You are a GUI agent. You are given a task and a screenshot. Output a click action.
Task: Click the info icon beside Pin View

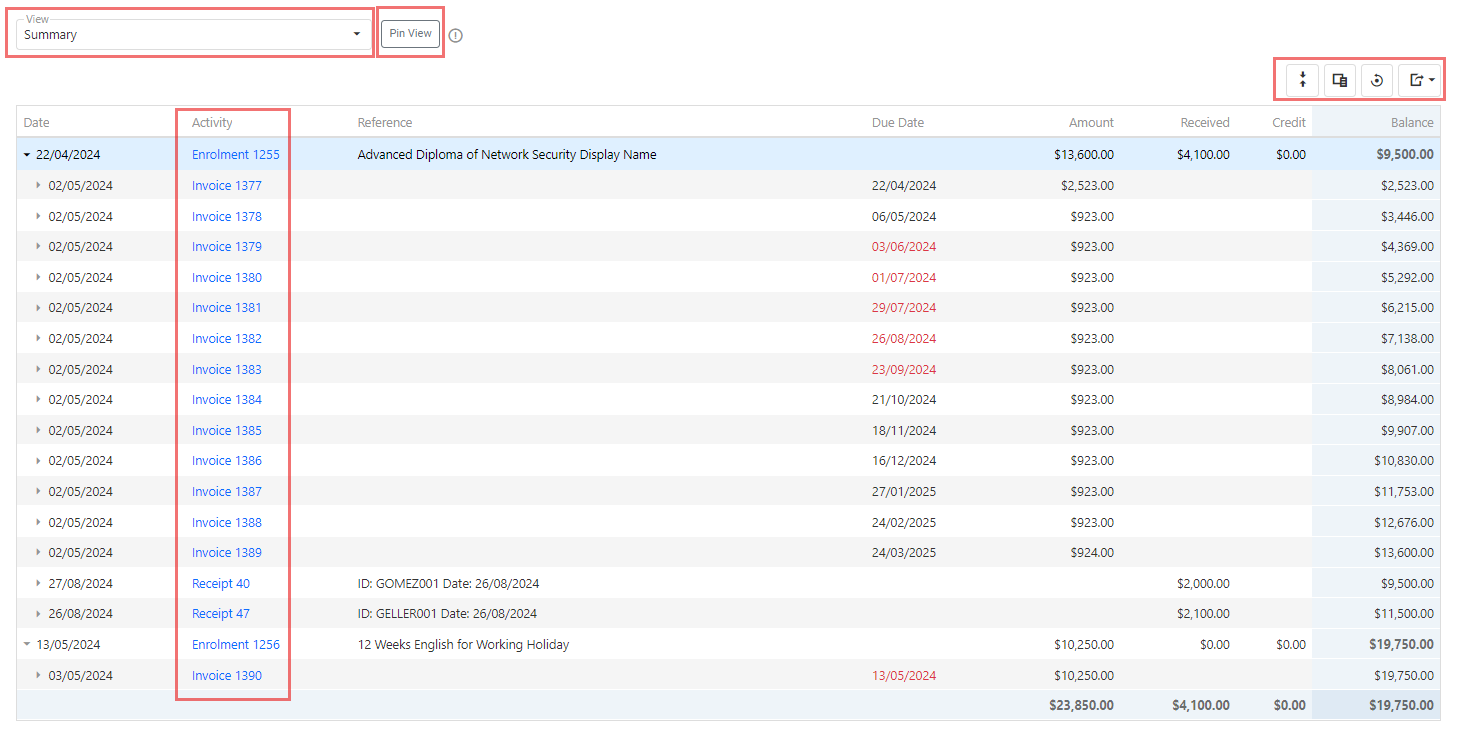[x=456, y=35]
